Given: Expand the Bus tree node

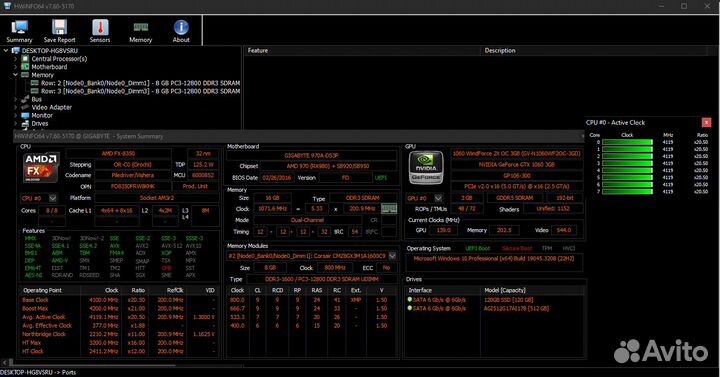Looking at the screenshot, I should [x=16, y=99].
